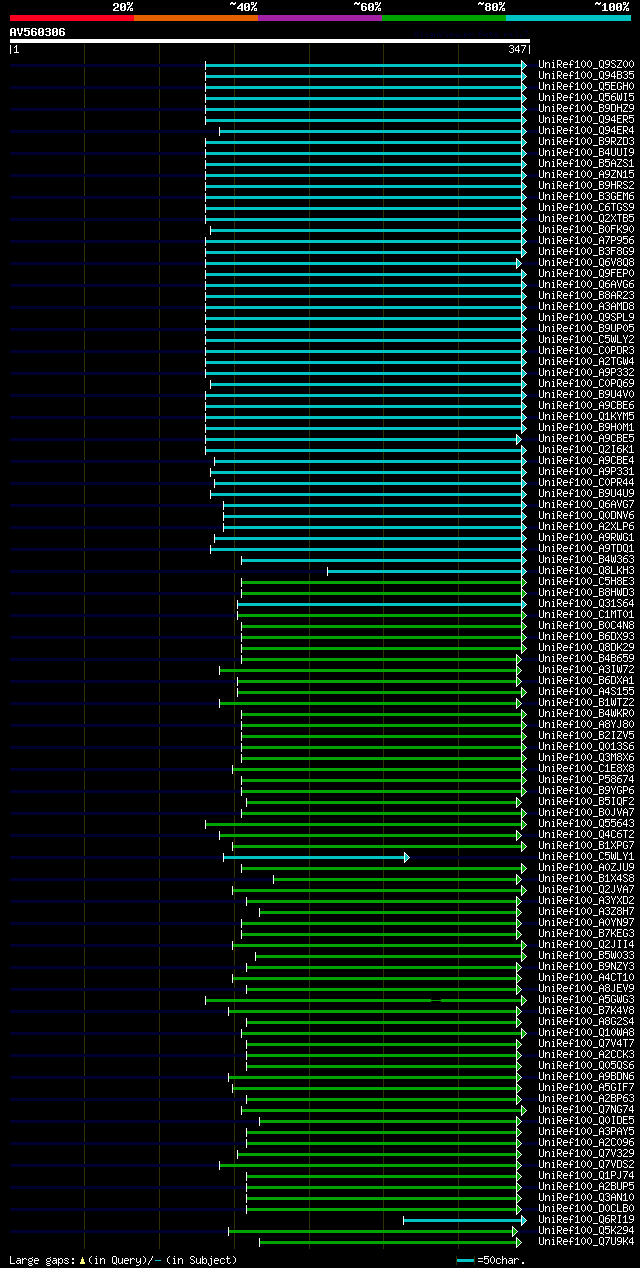
Task: Select hit label UniRef100_Q56WI5
Action: click(x=586, y=97)
